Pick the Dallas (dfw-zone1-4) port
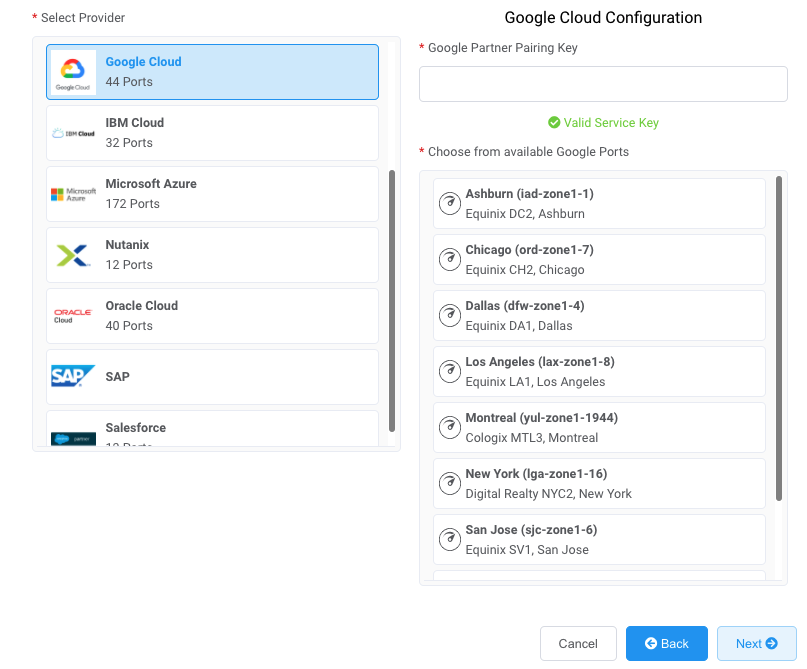 [599, 316]
